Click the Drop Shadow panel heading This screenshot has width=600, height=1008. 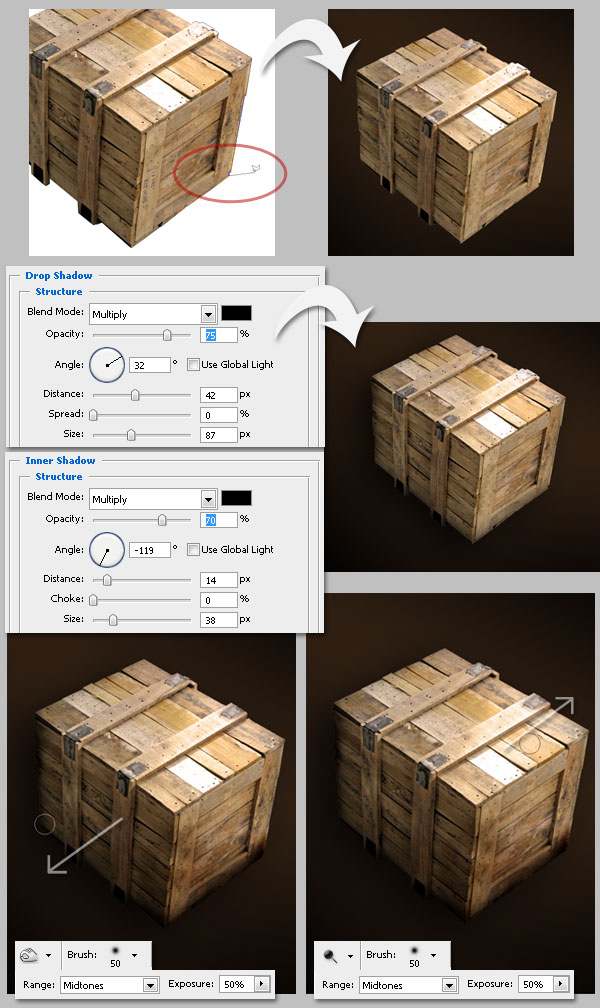coord(59,275)
